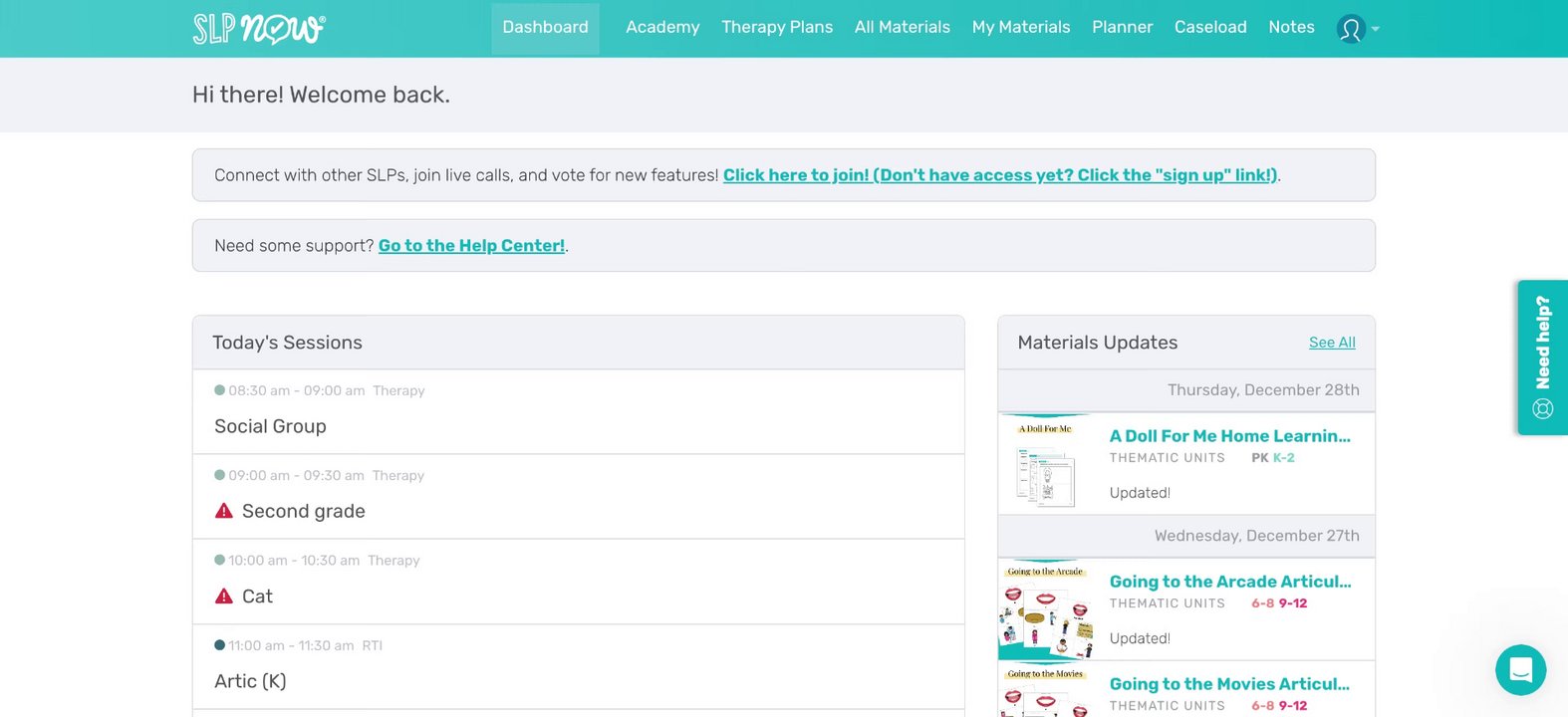Click See All in Materials Updates
Viewport: 1568px width, 717px height.
tap(1332, 343)
